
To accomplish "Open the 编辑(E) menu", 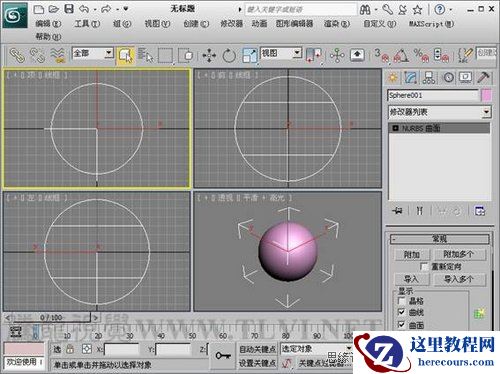I will (x=48, y=24).
